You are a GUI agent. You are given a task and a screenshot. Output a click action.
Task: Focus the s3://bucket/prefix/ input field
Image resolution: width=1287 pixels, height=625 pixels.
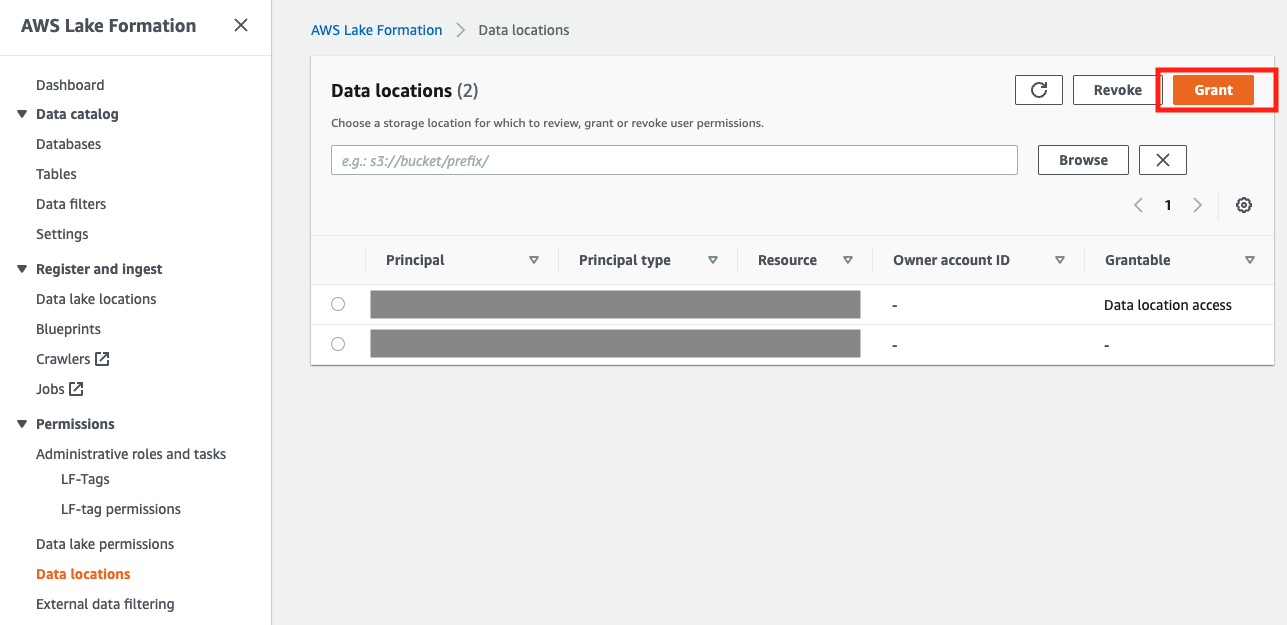674,160
